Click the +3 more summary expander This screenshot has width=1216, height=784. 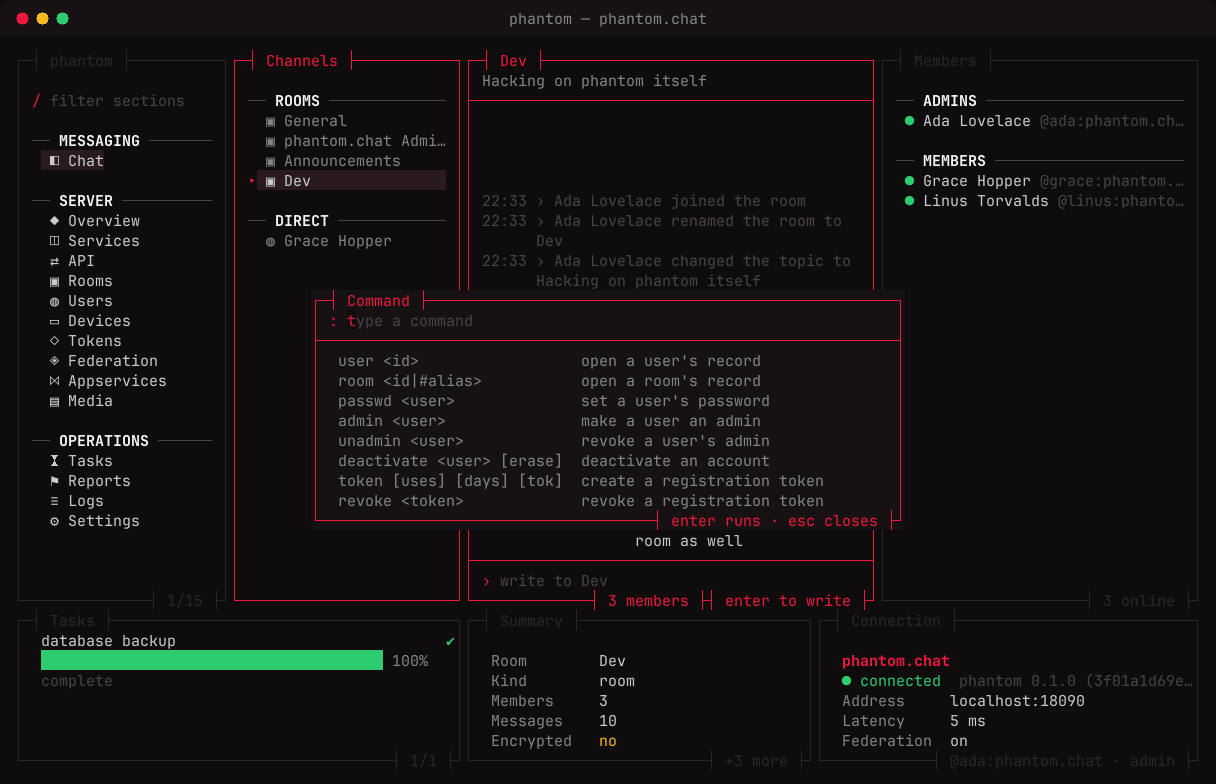(x=756, y=761)
